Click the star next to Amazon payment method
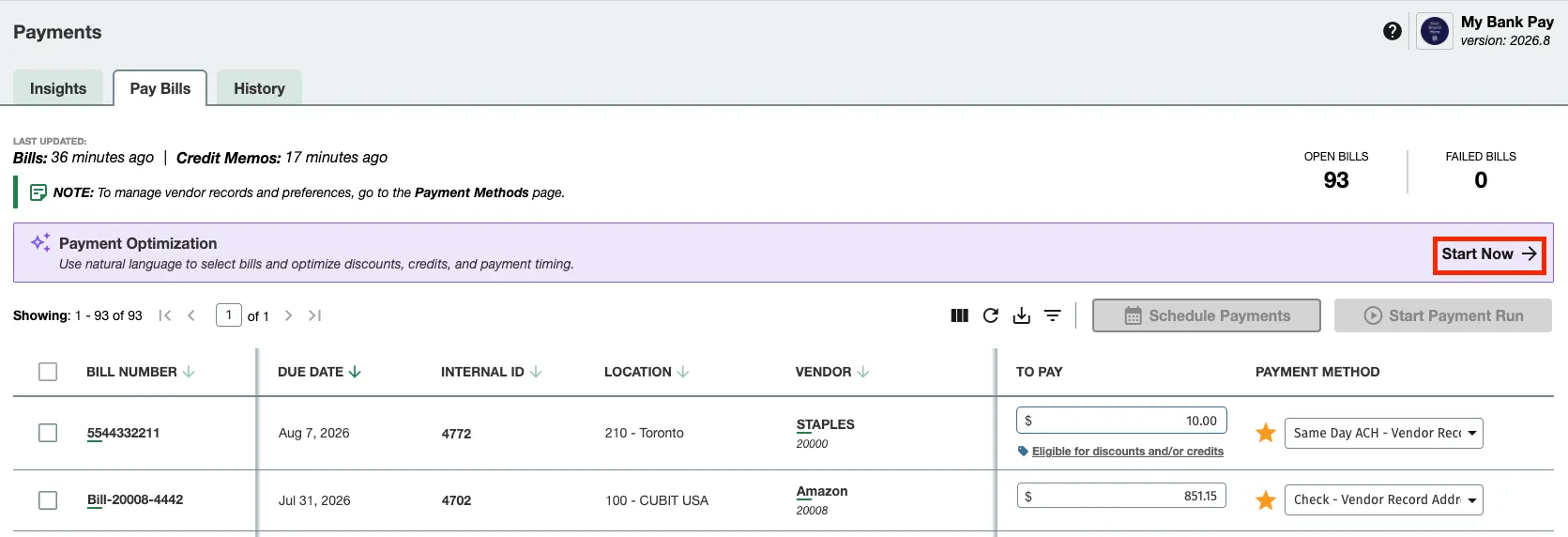The width and height of the screenshot is (1568, 537). 1266,500
